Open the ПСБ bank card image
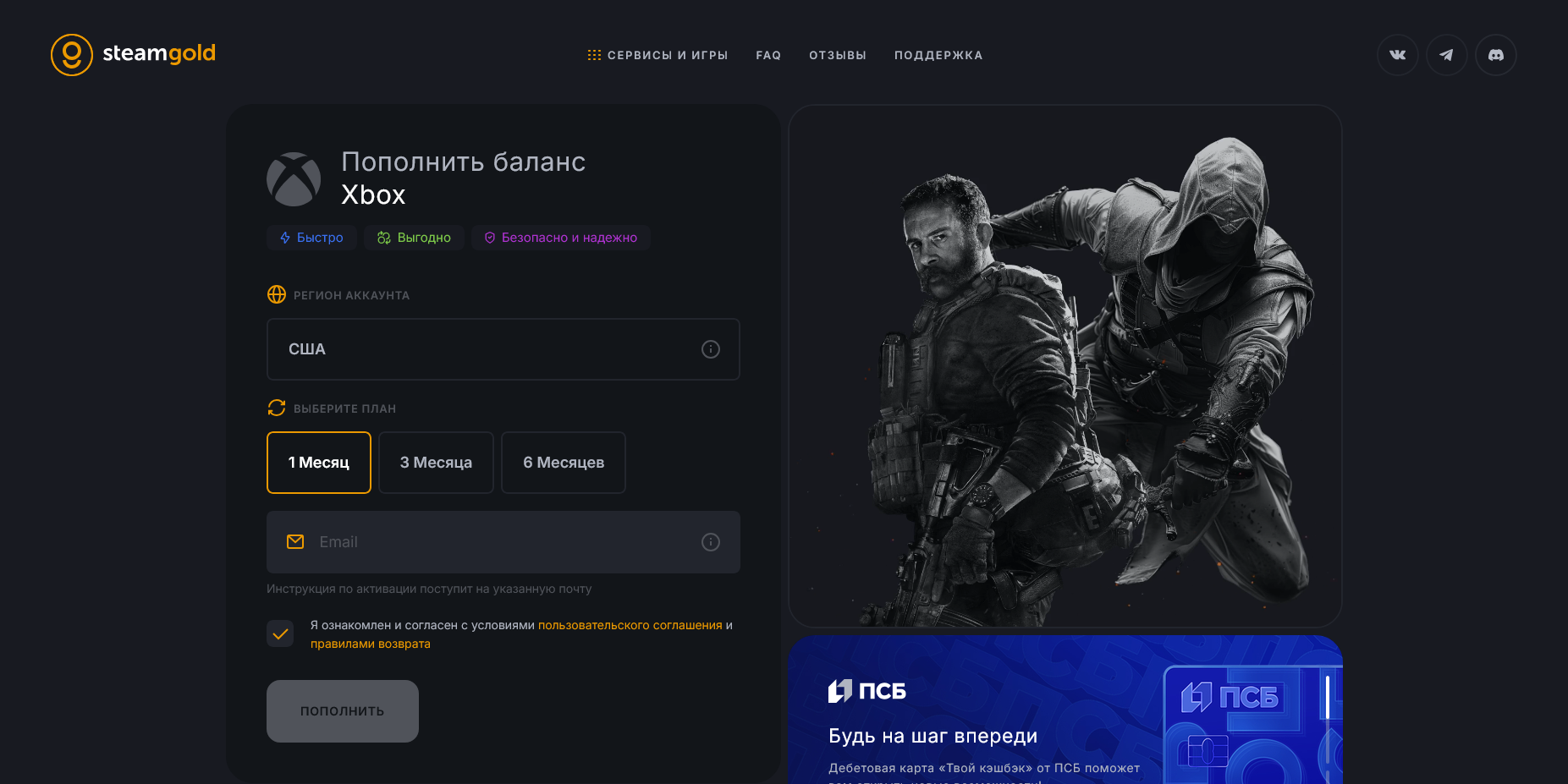1568x784 pixels. pyautogui.click(x=1253, y=726)
